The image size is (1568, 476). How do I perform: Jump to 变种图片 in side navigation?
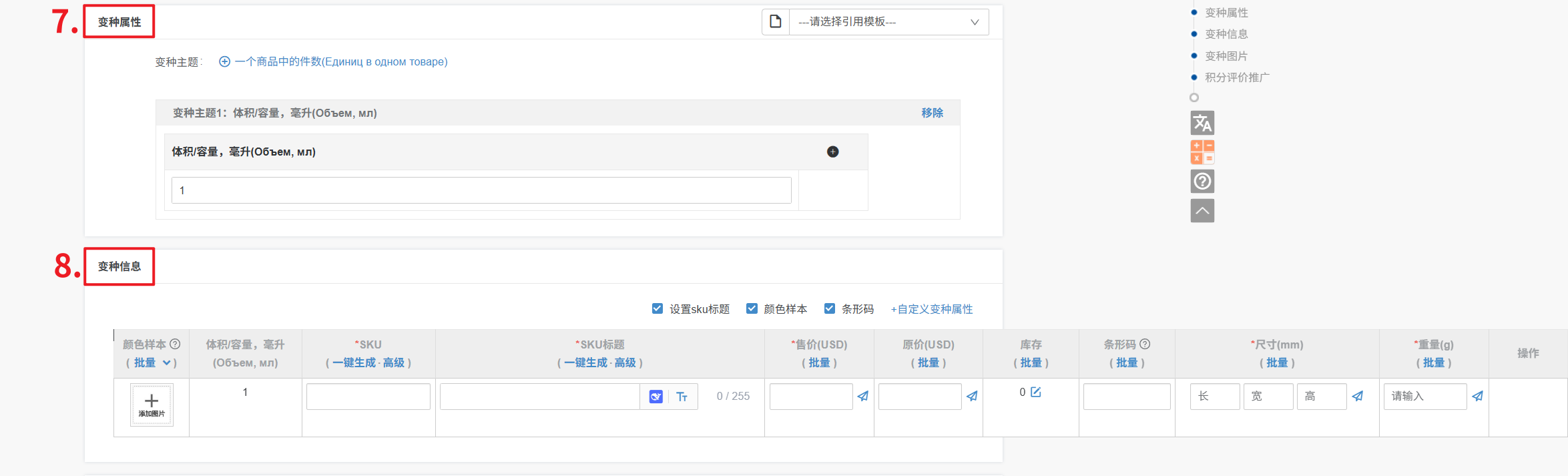tap(1226, 56)
